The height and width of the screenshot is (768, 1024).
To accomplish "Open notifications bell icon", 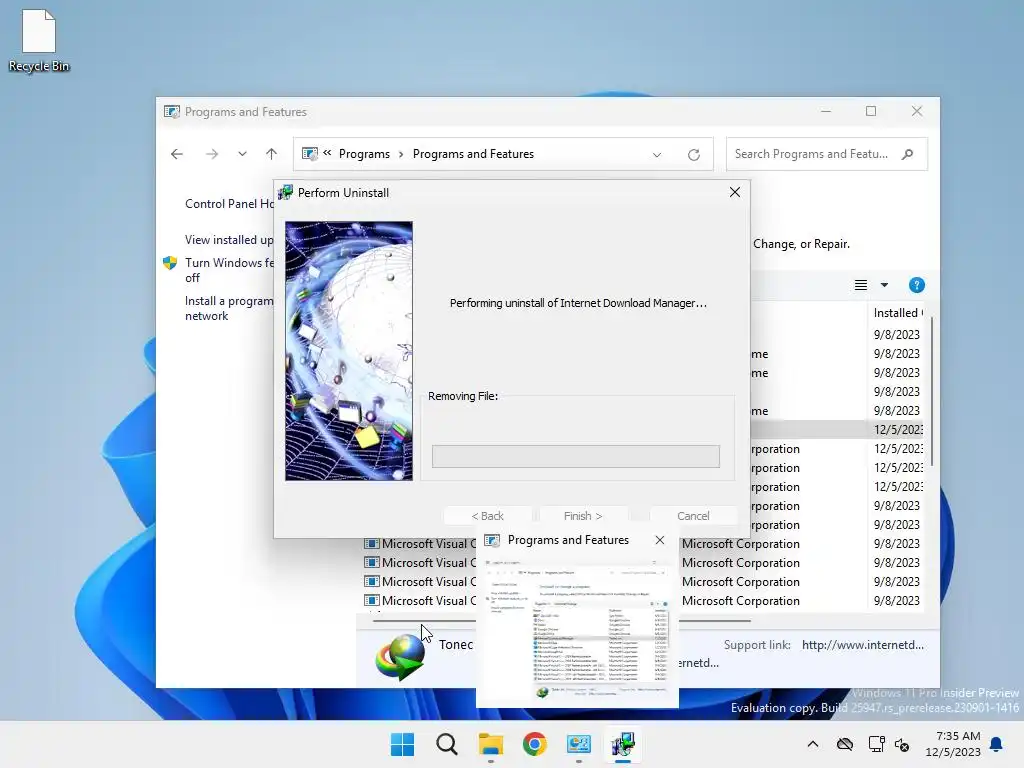I will point(996,744).
